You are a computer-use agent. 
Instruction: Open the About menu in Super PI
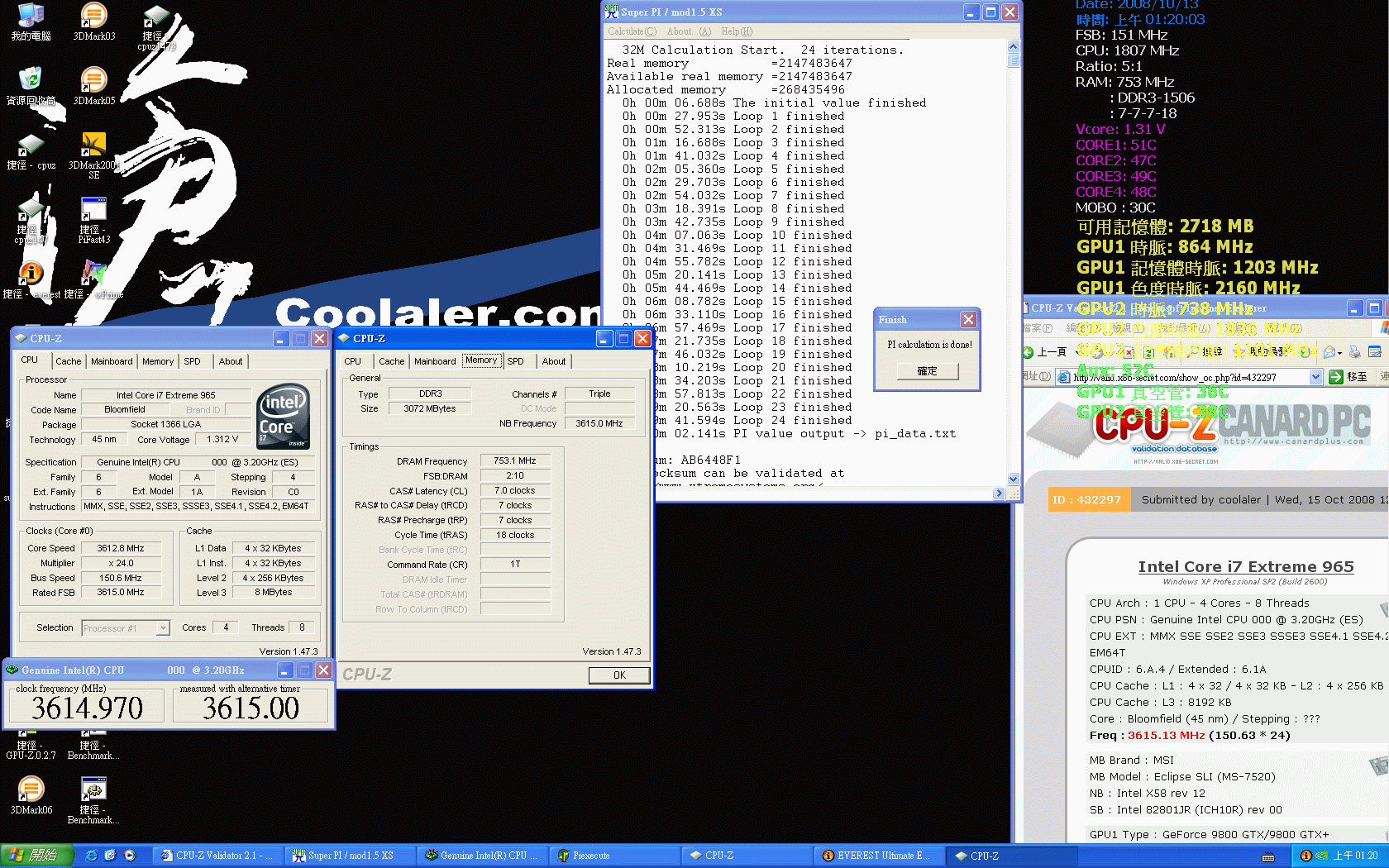click(689, 31)
